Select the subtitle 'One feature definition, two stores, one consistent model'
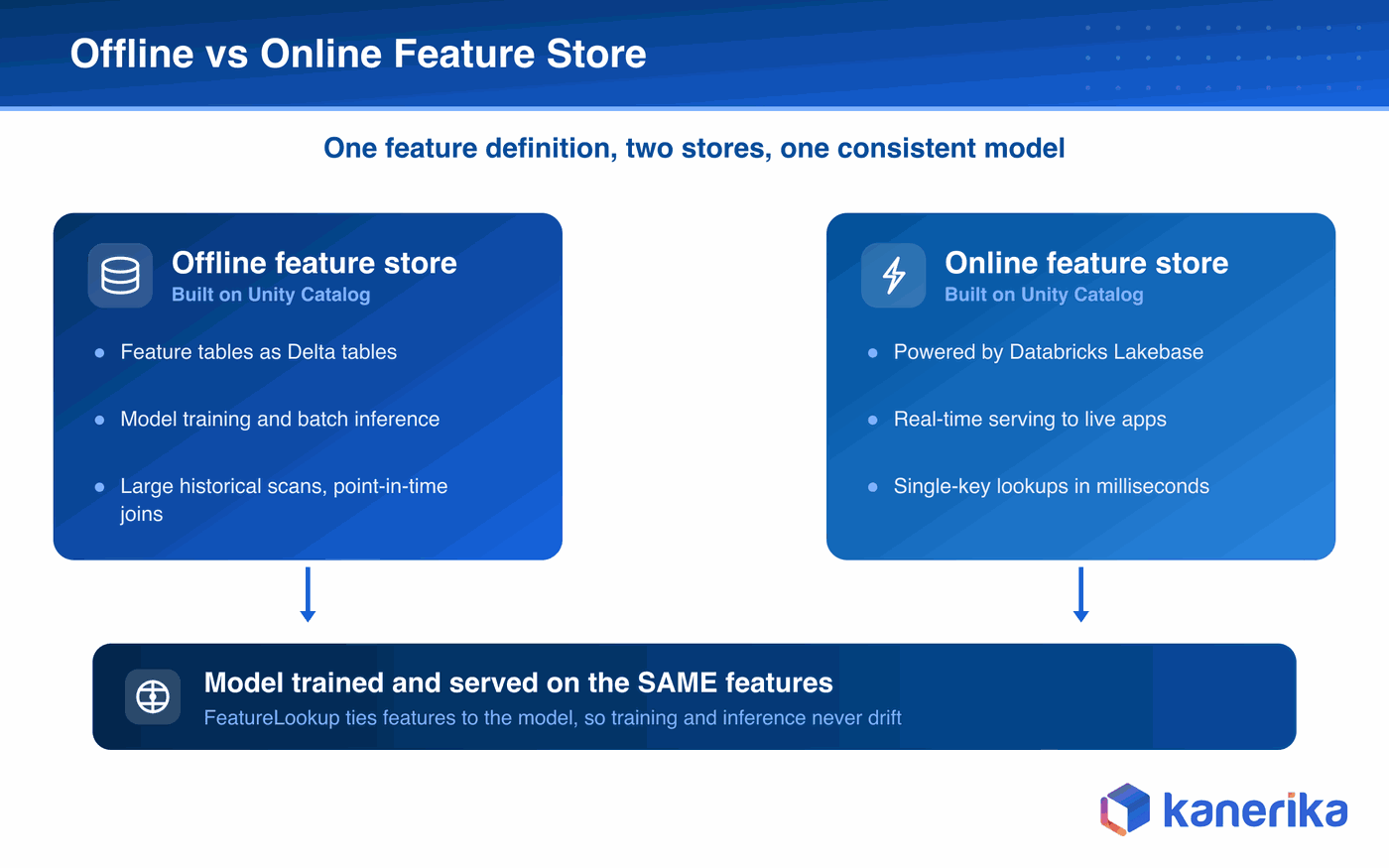 (x=694, y=148)
